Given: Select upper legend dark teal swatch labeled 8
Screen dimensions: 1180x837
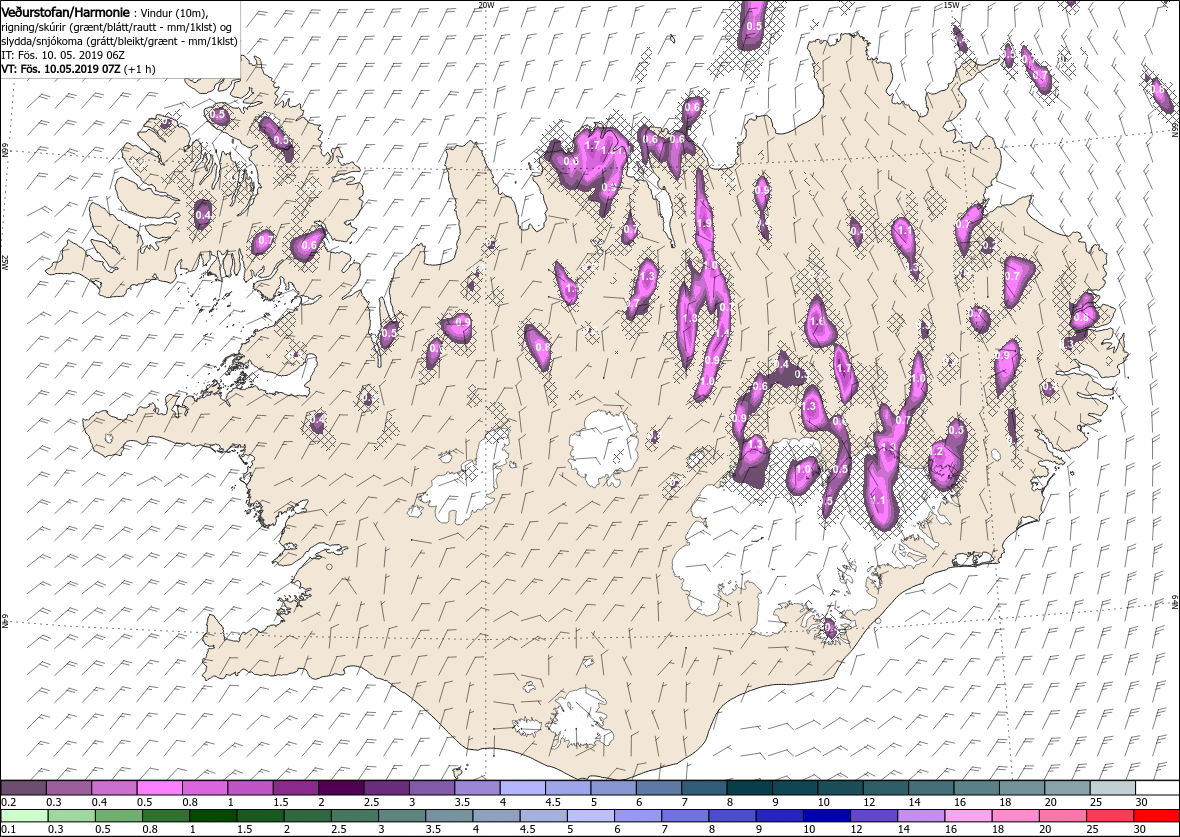Looking at the screenshot, I should tap(749, 788).
